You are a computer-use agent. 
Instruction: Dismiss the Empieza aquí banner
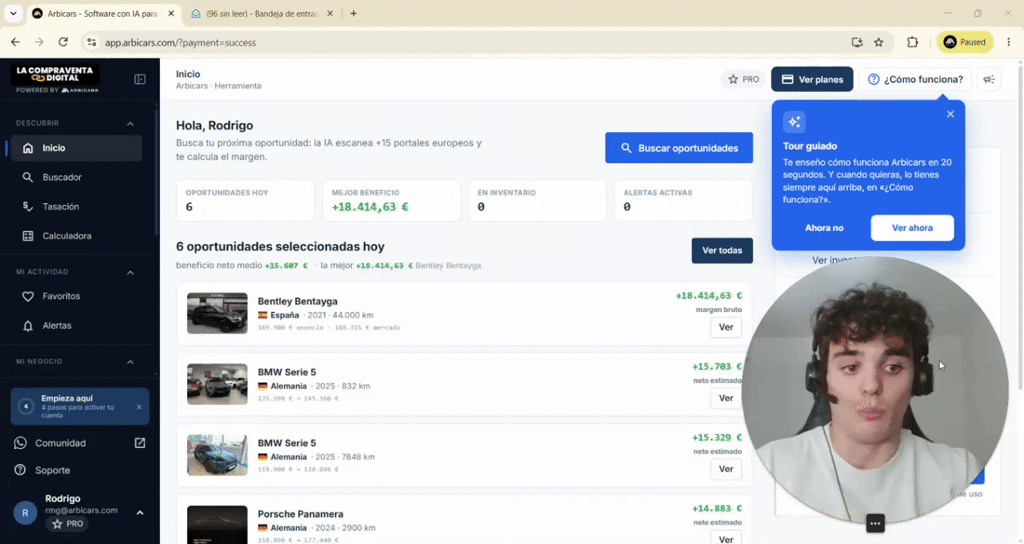(x=139, y=407)
